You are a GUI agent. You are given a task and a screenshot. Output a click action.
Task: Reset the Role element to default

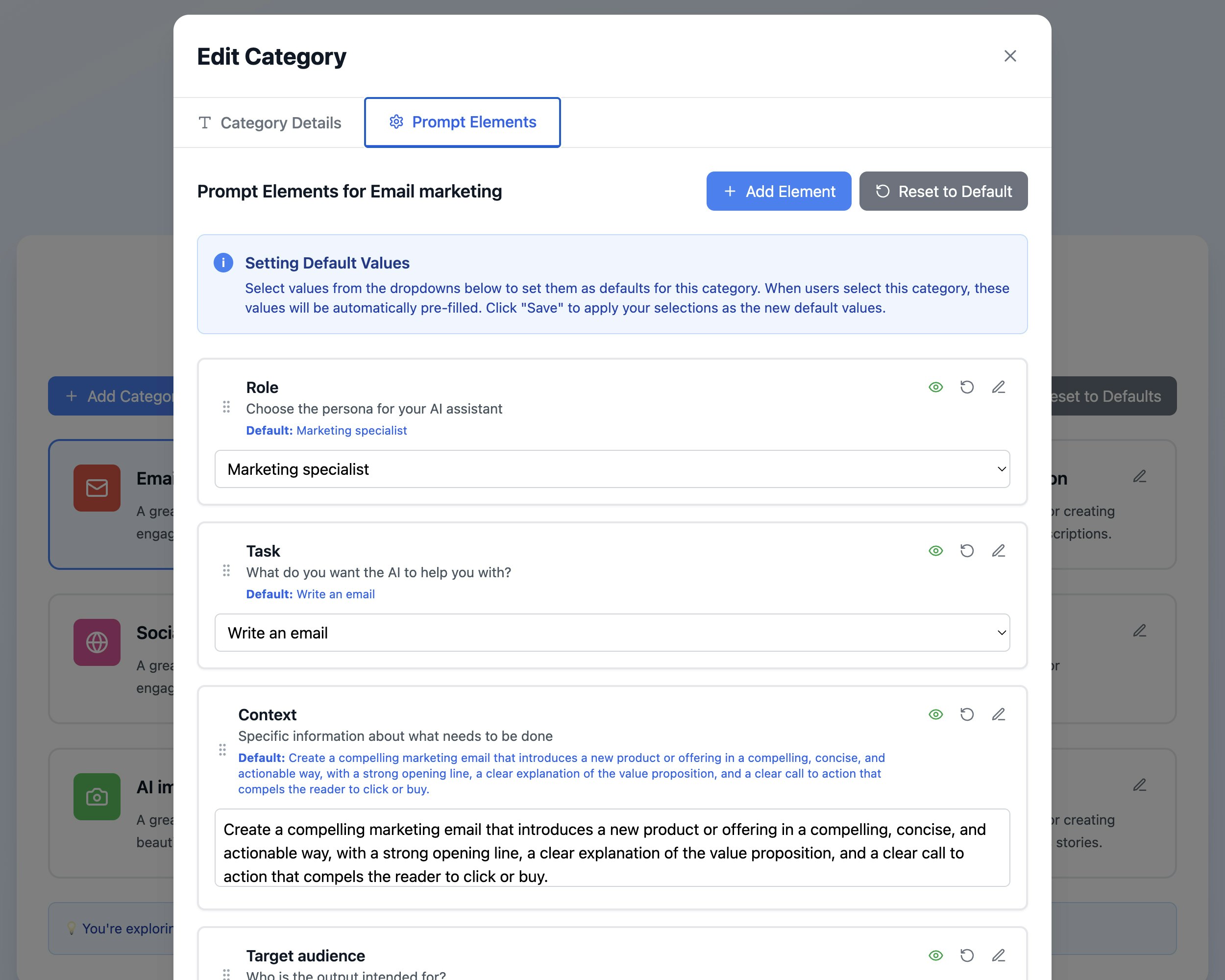[967, 388]
